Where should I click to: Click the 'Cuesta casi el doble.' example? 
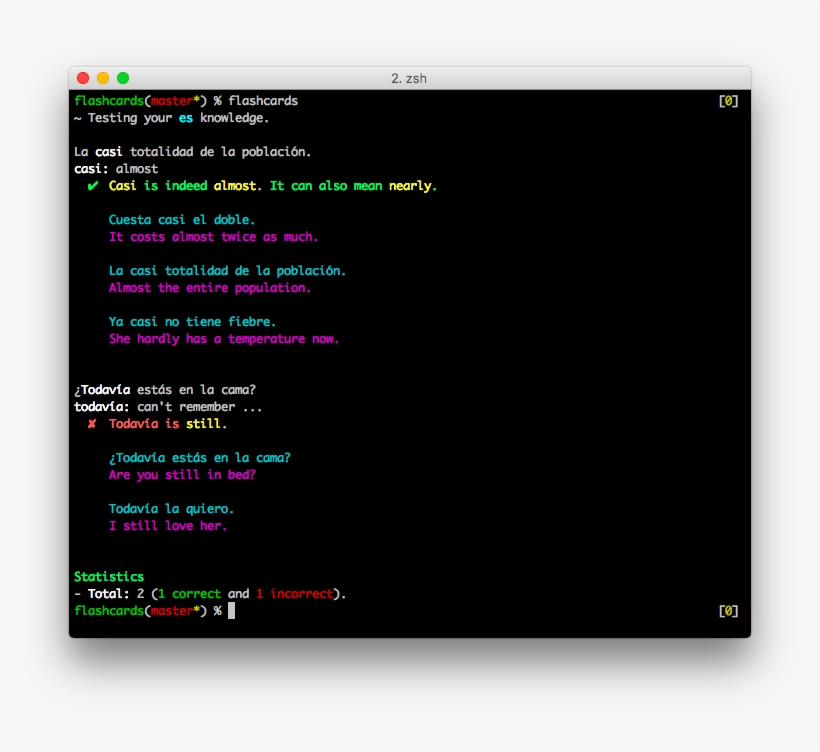pos(181,220)
